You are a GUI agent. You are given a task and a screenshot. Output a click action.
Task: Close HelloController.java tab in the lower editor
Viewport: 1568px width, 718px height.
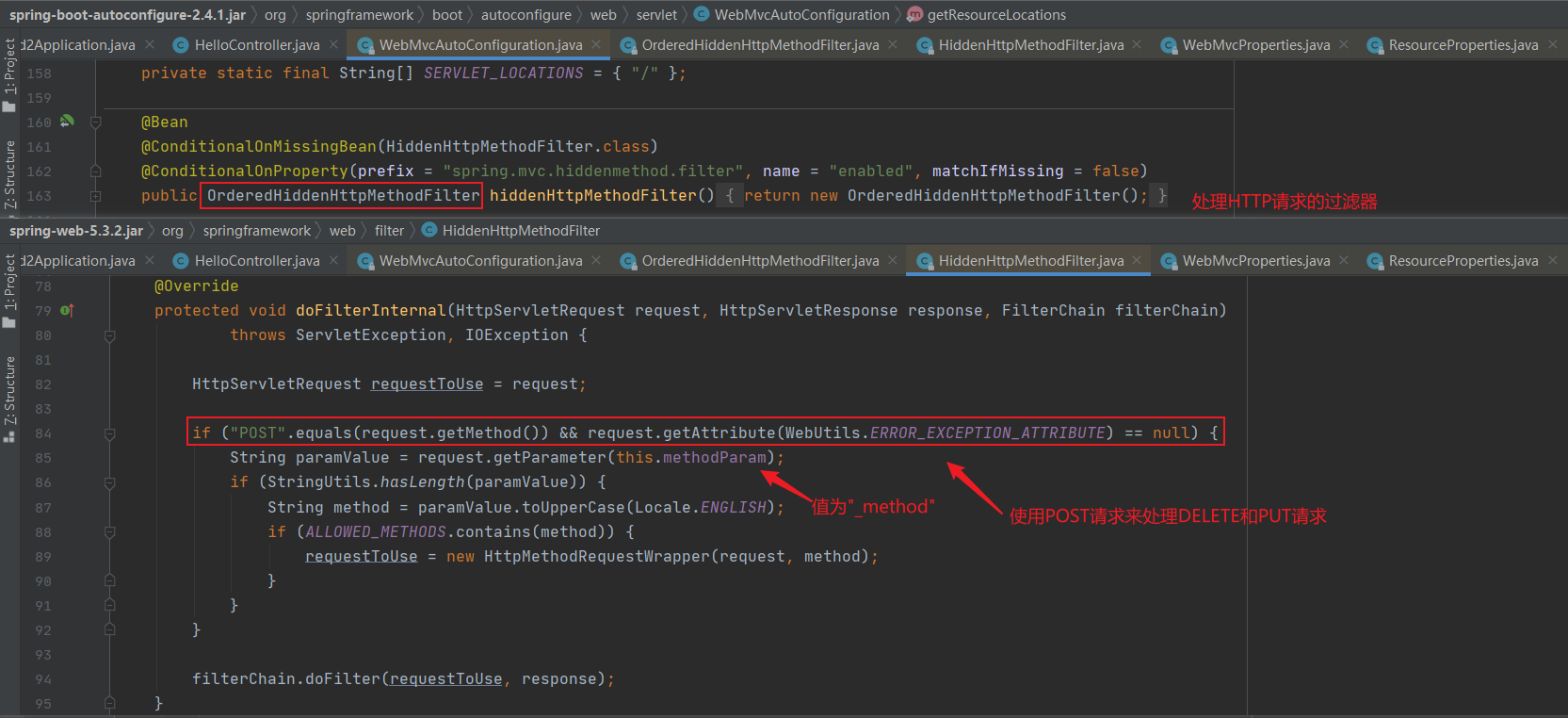pyautogui.click(x=333, y=260)
